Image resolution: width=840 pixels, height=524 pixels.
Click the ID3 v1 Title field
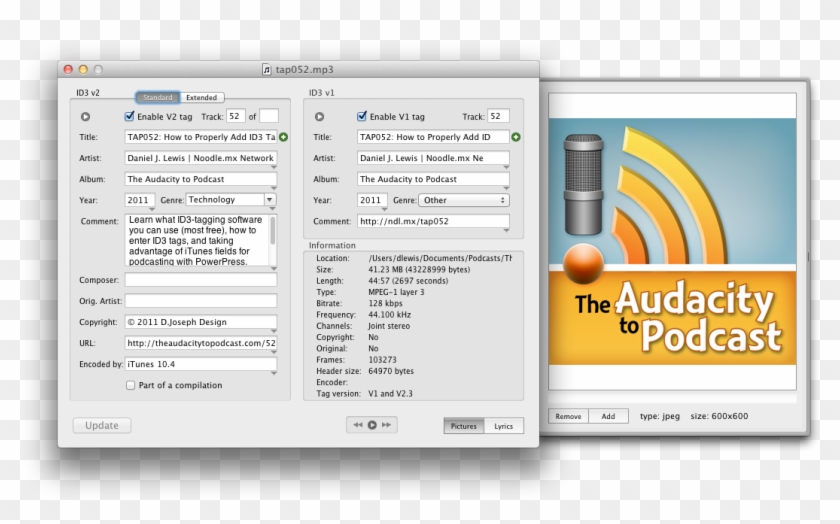[x=433, y=137]
